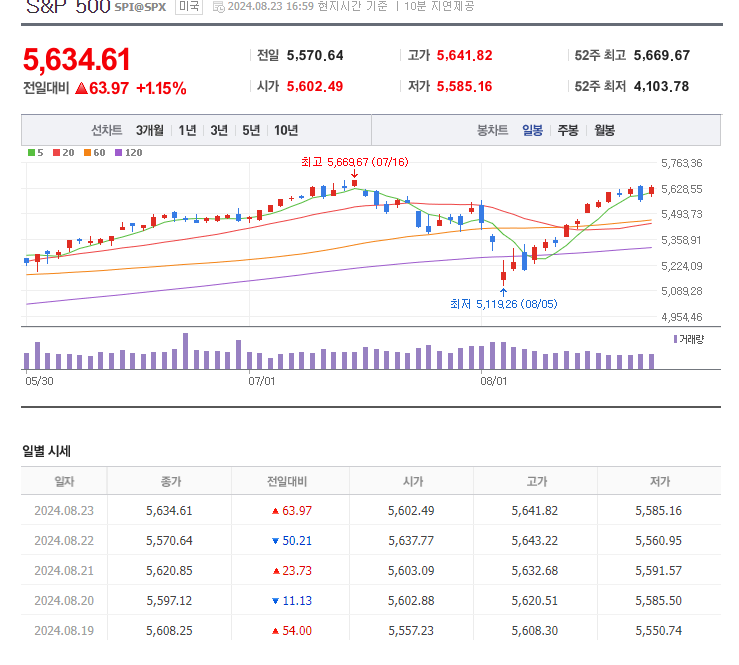This screenshot has width=739, height=665.
Task: Click the 종가 column header
Action: [171, 481]
